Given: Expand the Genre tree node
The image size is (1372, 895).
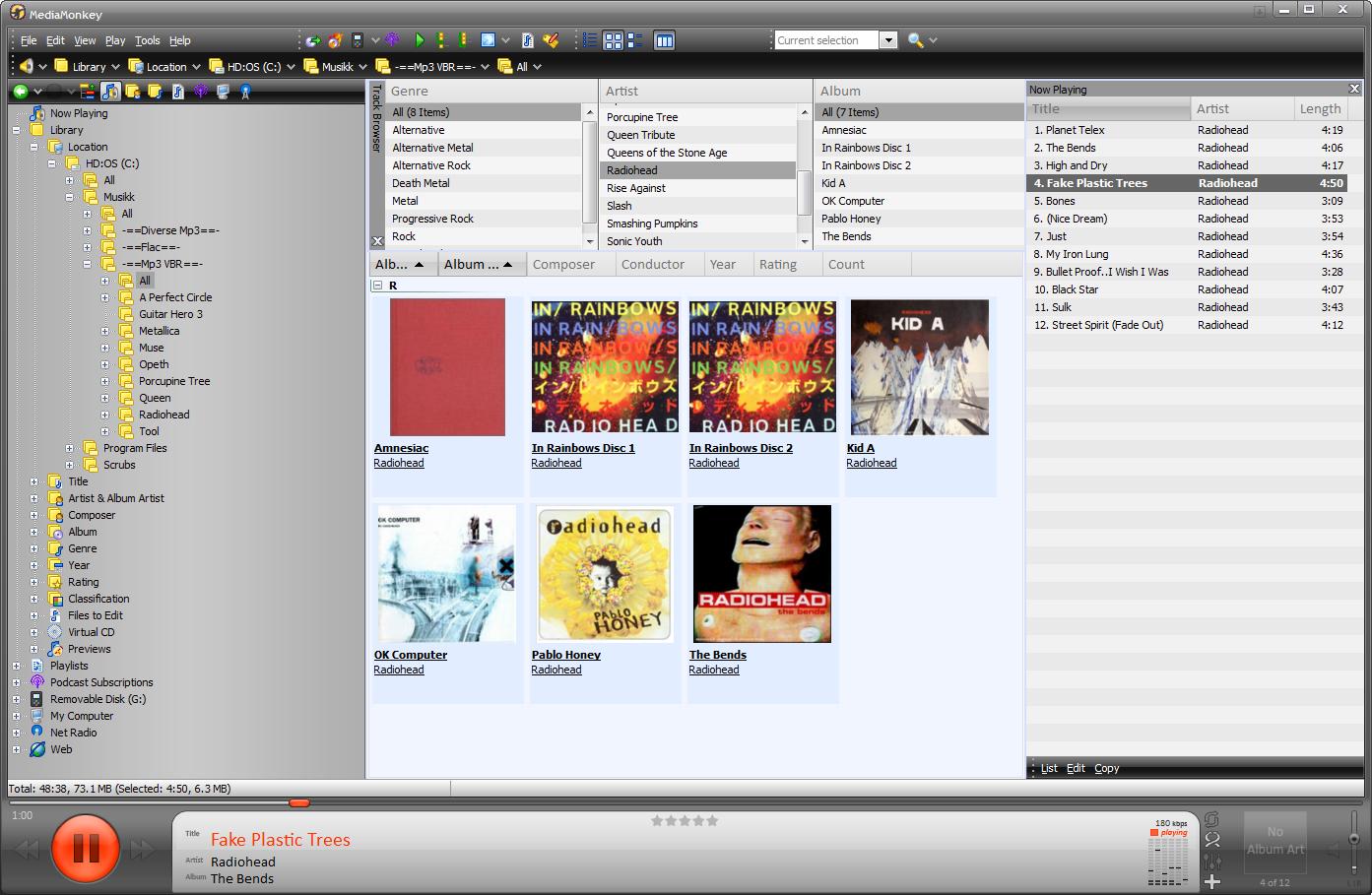Looking at the screenshot, I should tap(33, 548).
